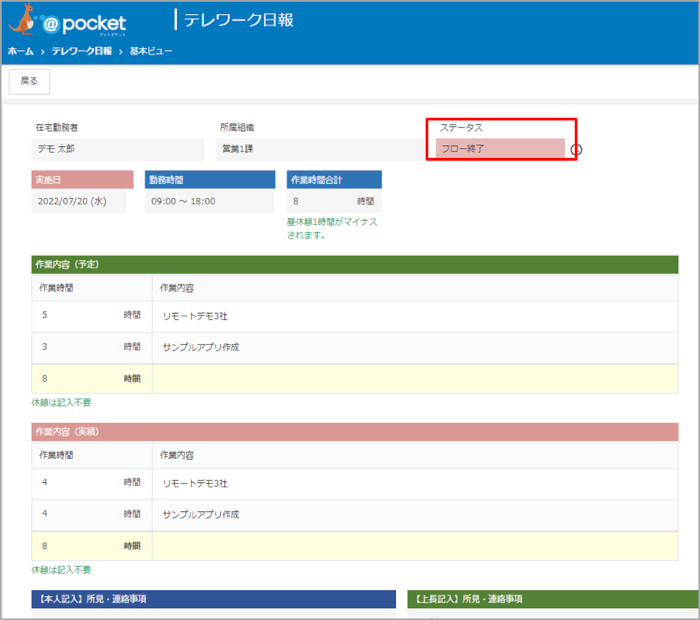Click the 作業時間合計 value 8 時間
The image size is (700, 620).
coord(334,201)
